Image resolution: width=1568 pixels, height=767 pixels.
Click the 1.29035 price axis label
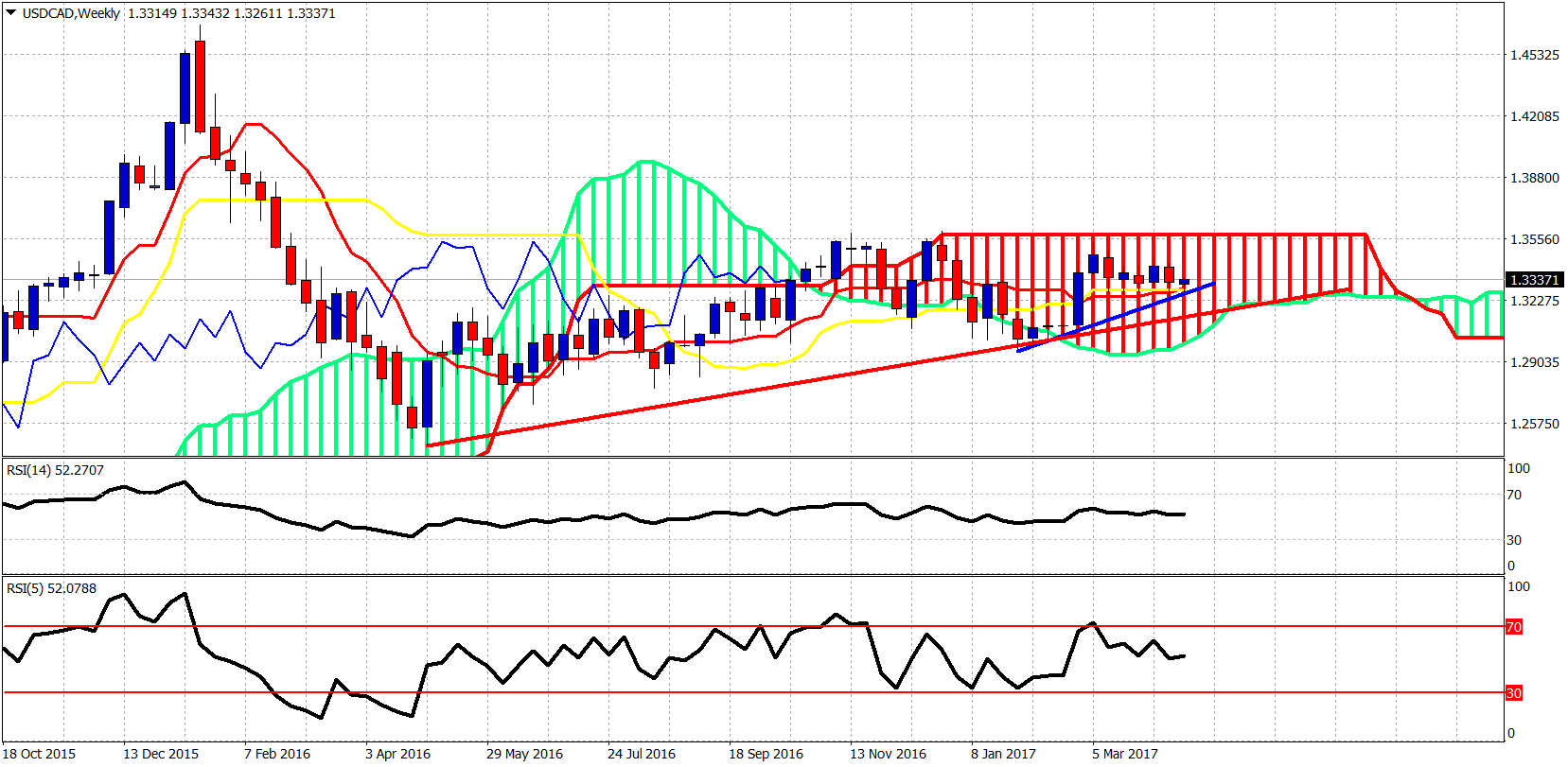tap(1535, 362)
